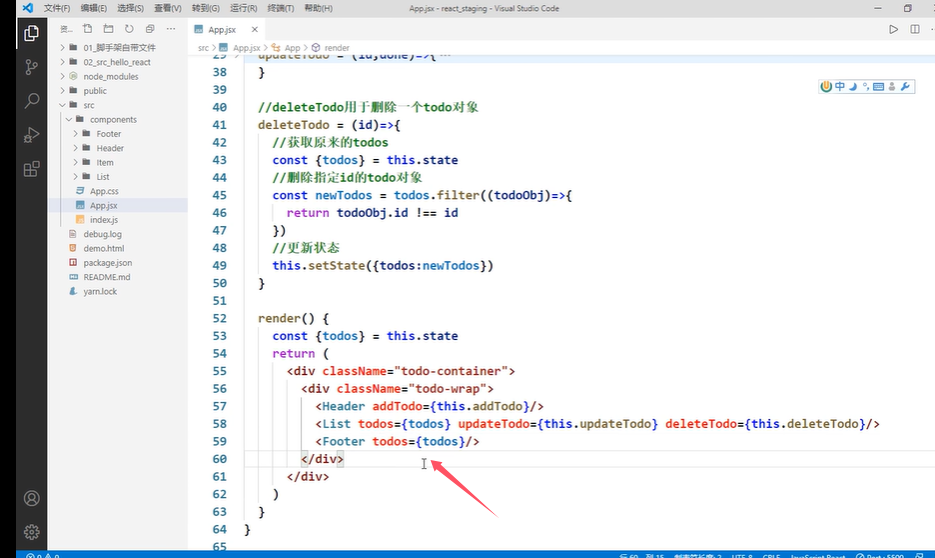Open yarn.lock in the explorer

pos(100,291)
